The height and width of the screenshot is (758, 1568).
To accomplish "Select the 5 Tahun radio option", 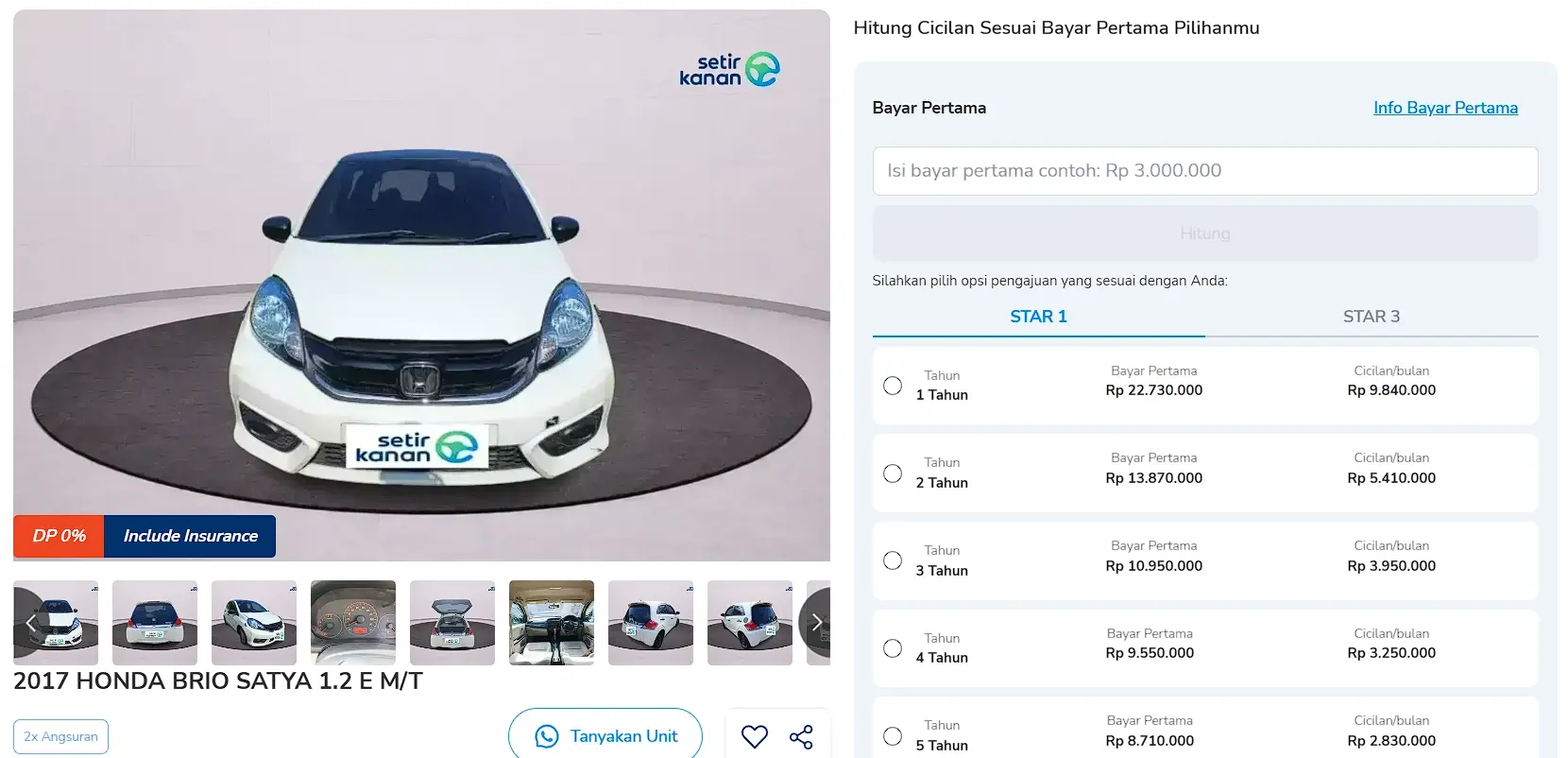I will click(893, 735).
